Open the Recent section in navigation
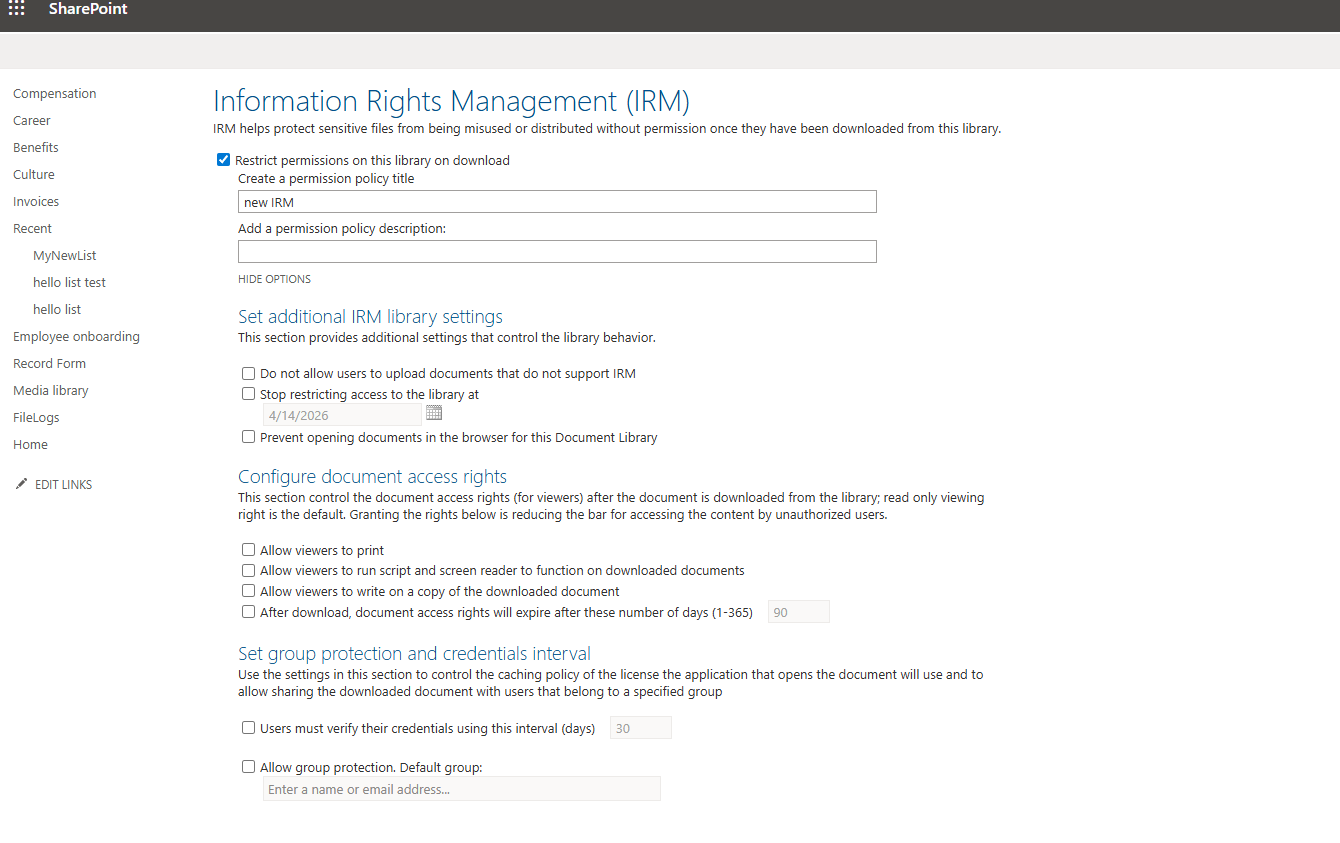Screen dimensions: 1340x843 [x=32, y=228]
